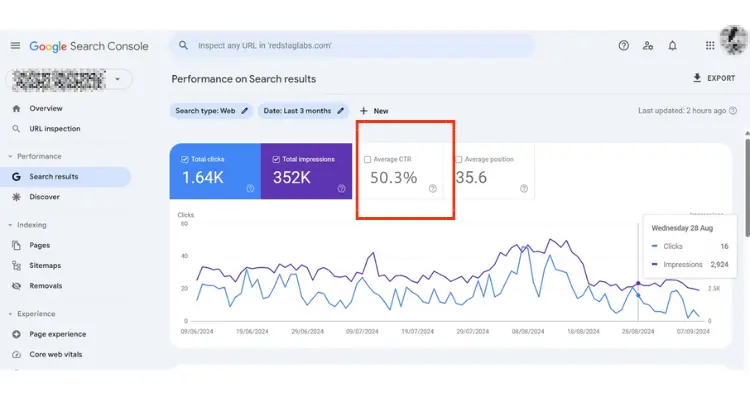Collapse the Experience section

click(10, 314)
